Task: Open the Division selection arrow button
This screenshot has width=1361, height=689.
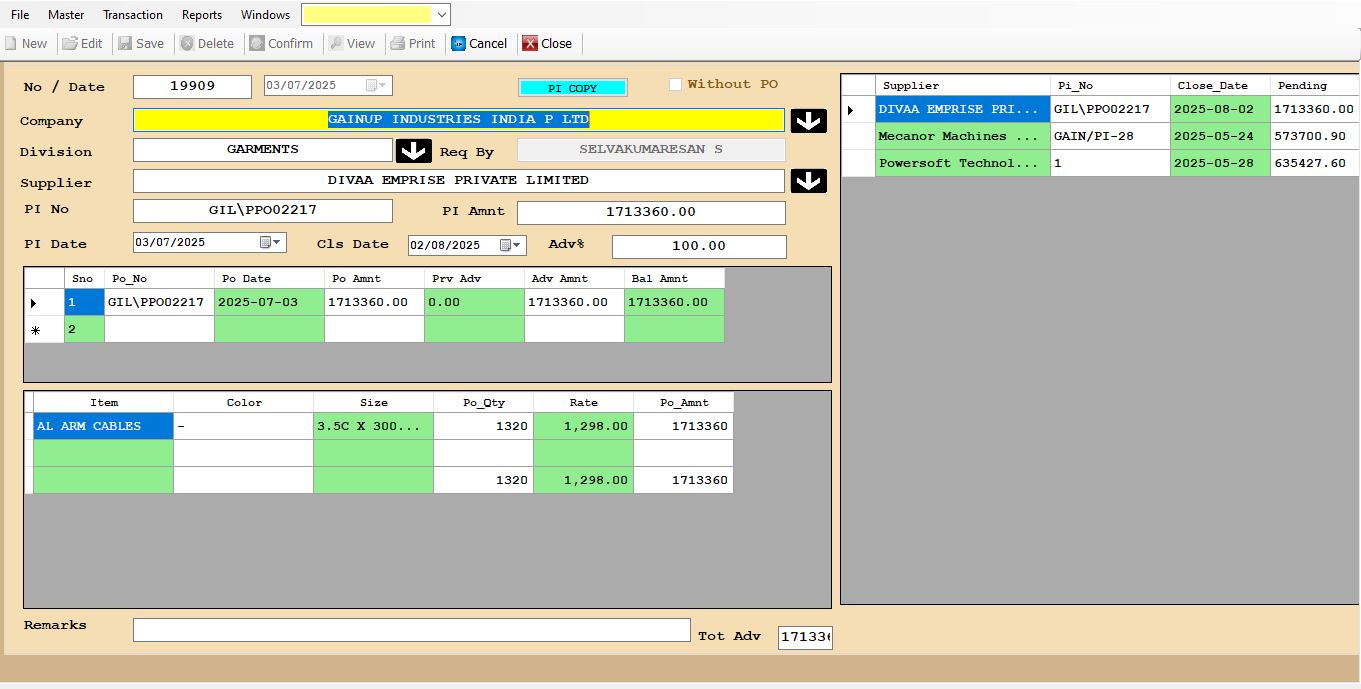Action: click(413, 151)
